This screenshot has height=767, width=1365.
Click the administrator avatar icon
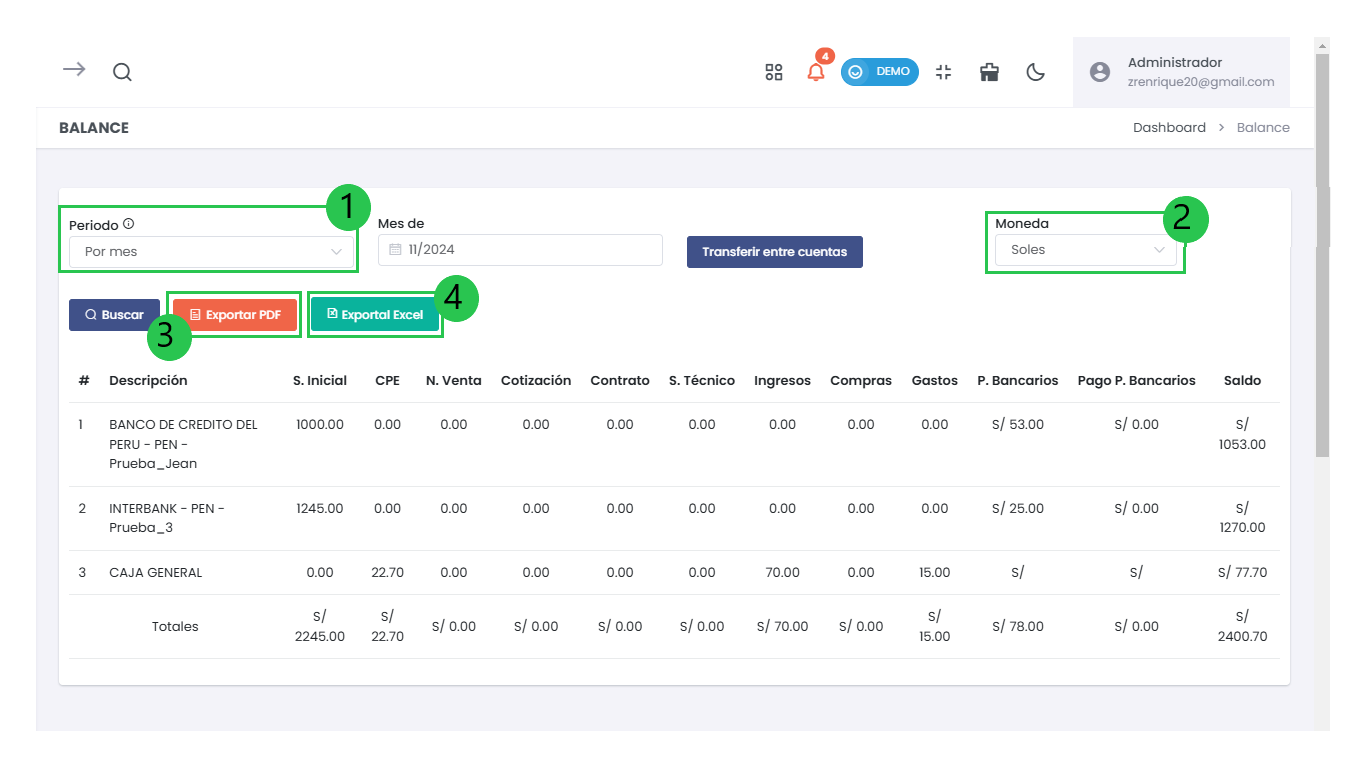[1100, 72]
